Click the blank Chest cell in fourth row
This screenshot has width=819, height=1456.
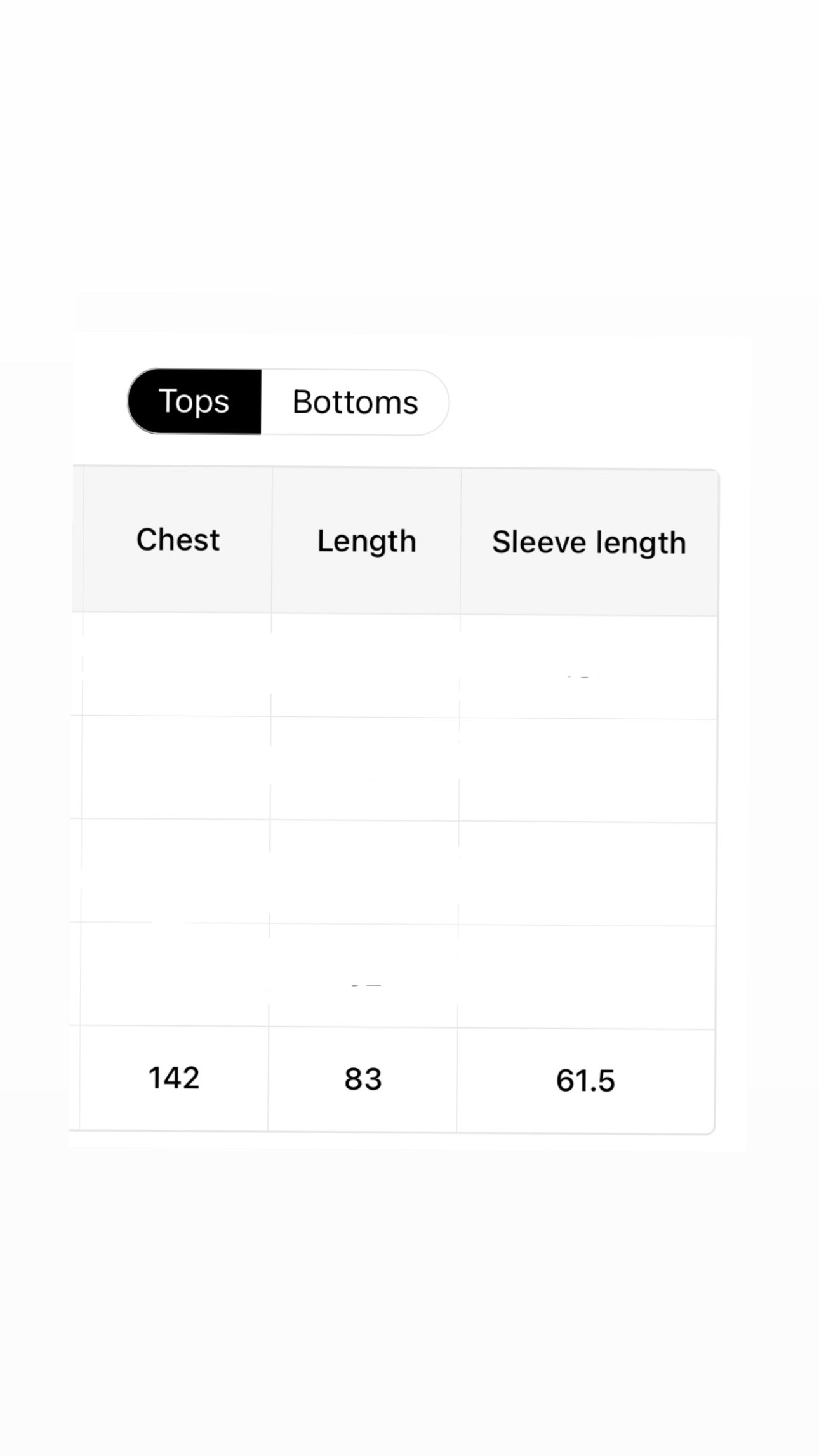tap(175, 974)
